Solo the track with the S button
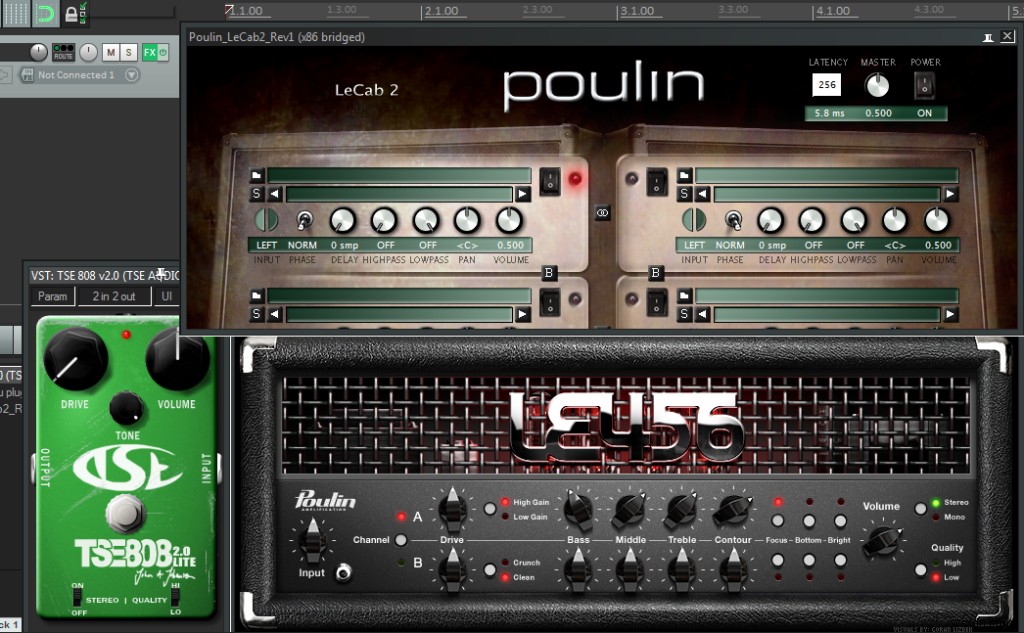The width and height of the screenshot is (1024, 633). coord(129,52)
